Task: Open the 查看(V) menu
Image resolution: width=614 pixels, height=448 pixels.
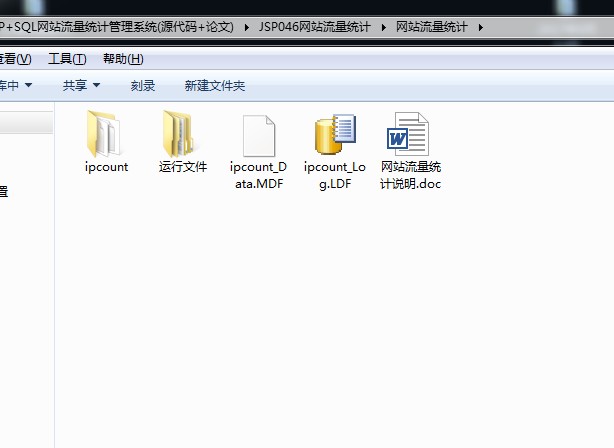Action: (15, 59)
